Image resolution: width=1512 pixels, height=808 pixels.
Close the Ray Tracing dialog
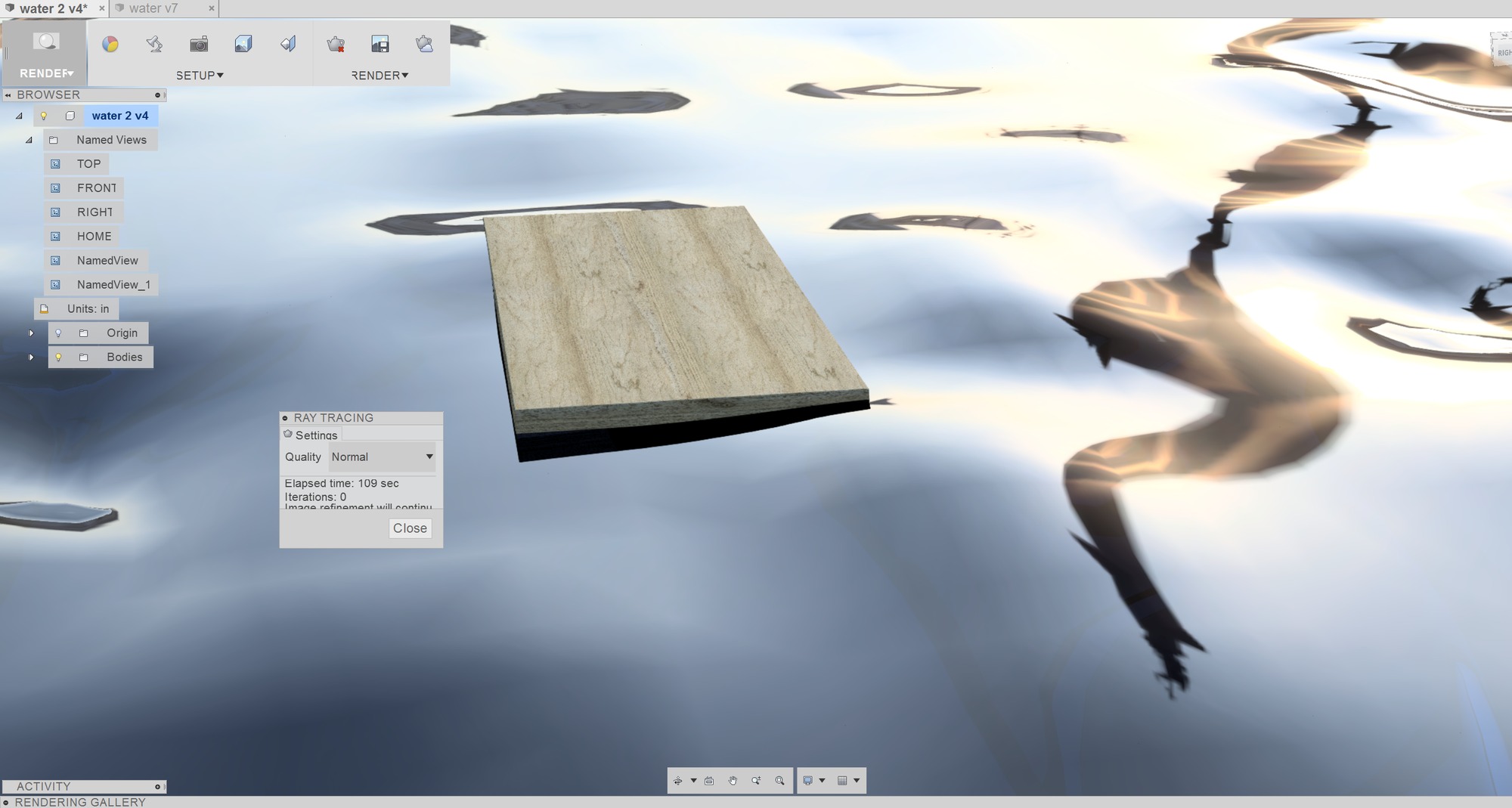(409, 528)
